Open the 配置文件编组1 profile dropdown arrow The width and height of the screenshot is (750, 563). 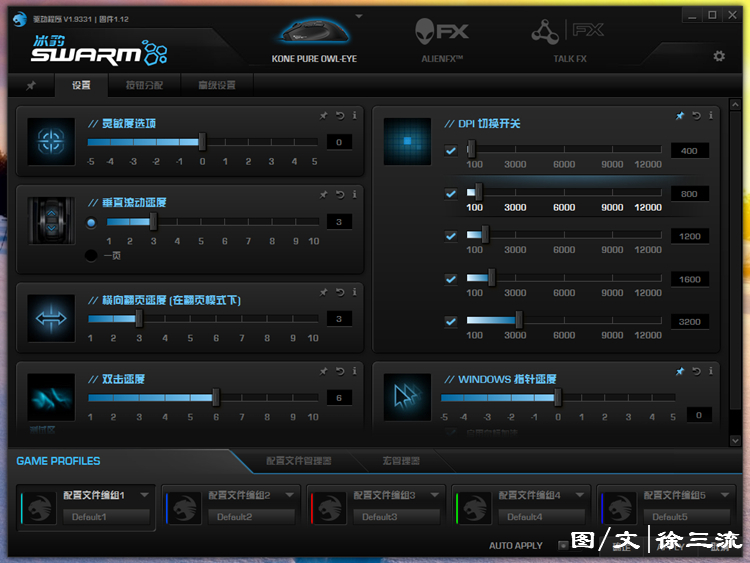pos(145,495)
